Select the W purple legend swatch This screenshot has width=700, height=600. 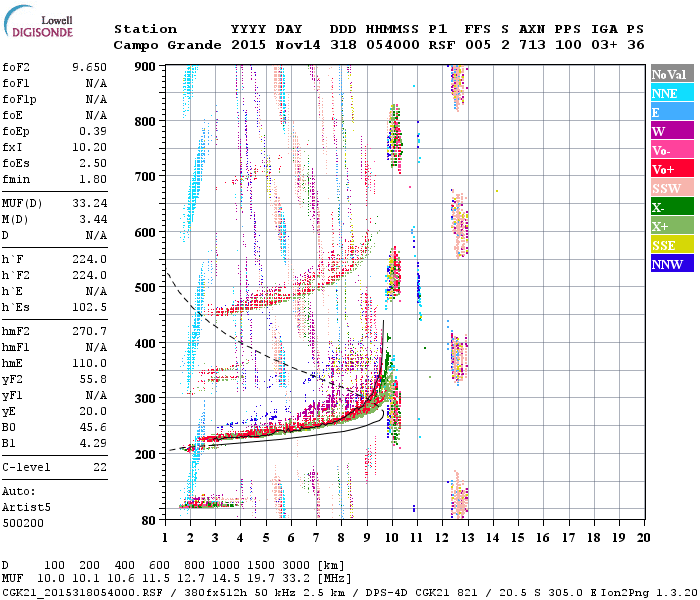(672, 131)
